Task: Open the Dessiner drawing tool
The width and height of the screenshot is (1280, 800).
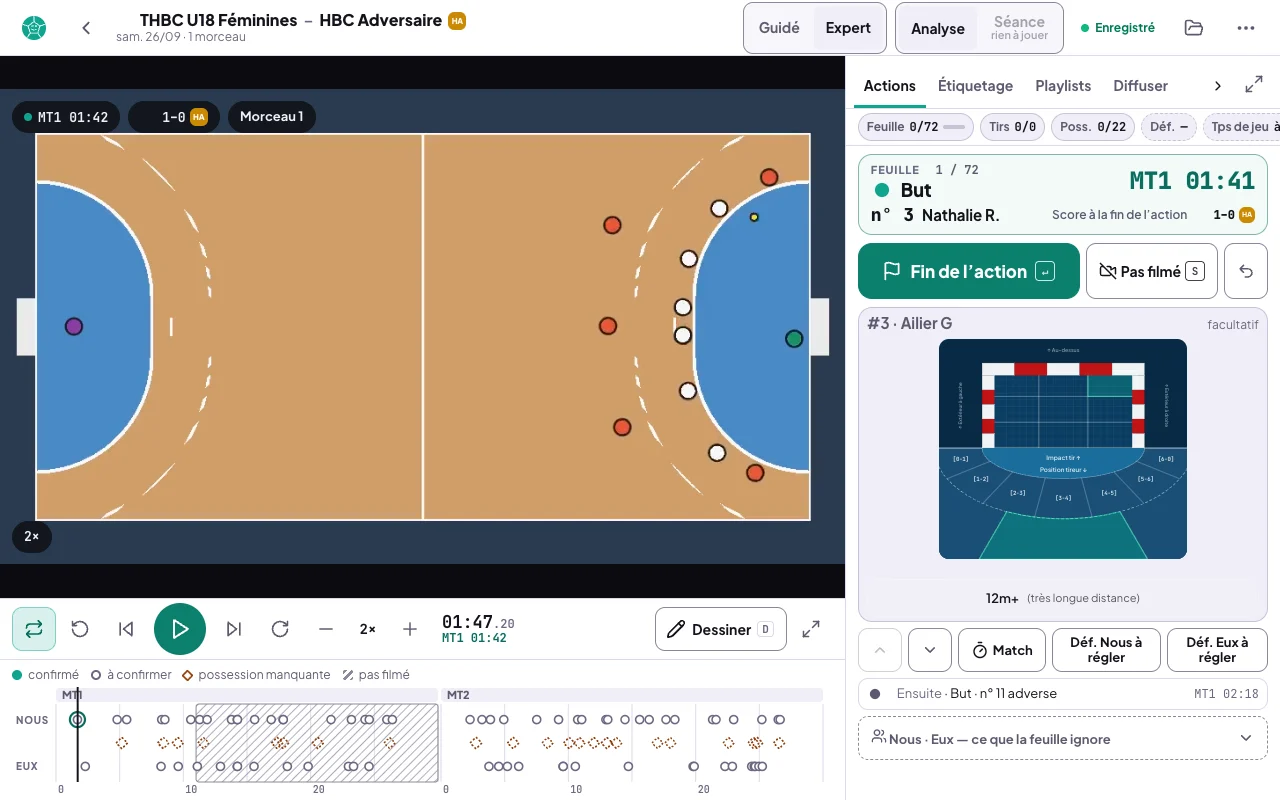Action: point(721,629)
